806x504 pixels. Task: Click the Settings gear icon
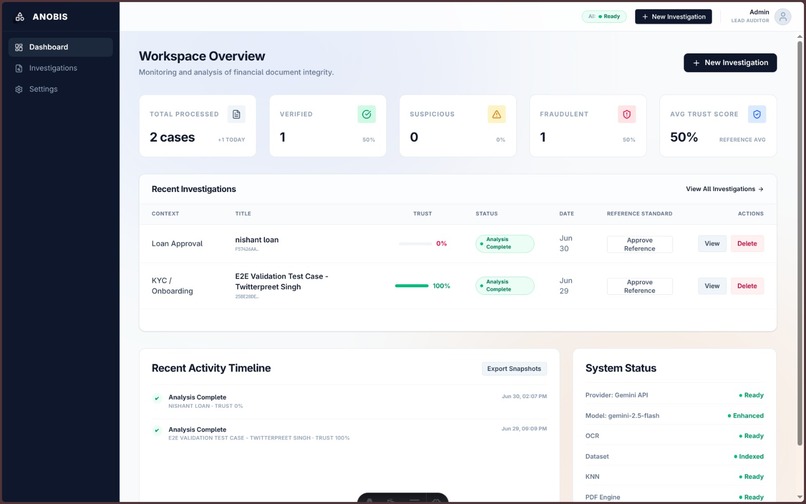(x=19, y=89)
